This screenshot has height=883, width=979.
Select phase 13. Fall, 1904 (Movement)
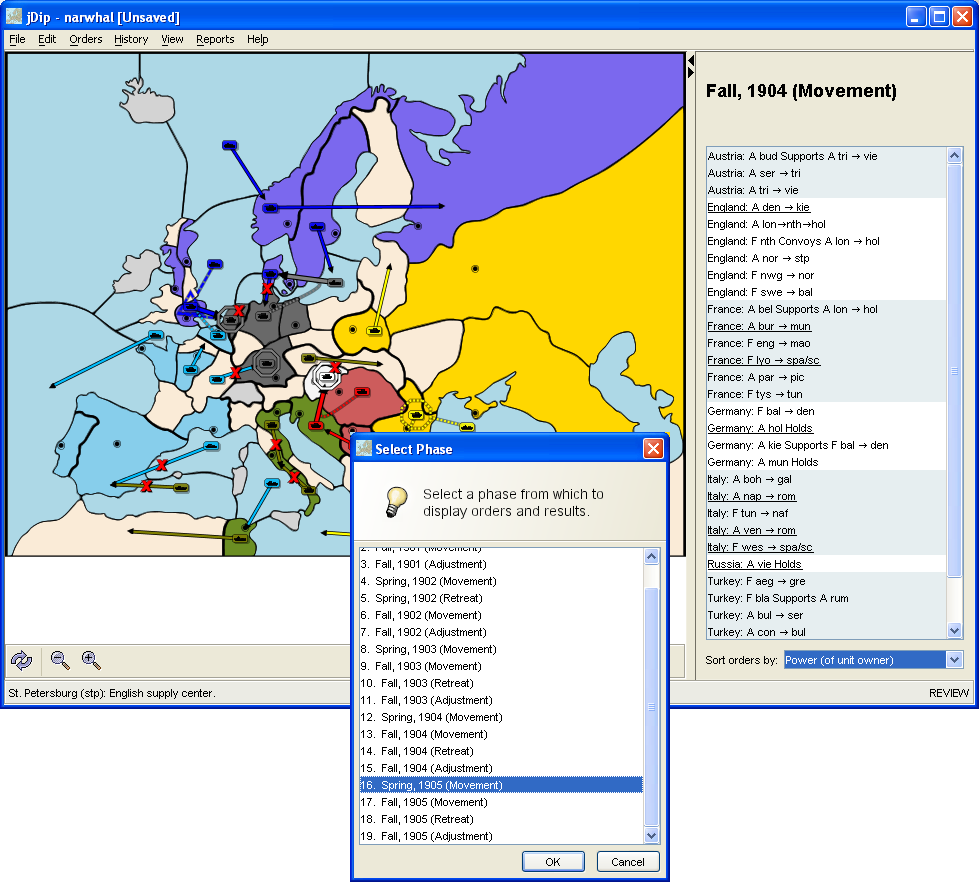[x=501, y=734]
